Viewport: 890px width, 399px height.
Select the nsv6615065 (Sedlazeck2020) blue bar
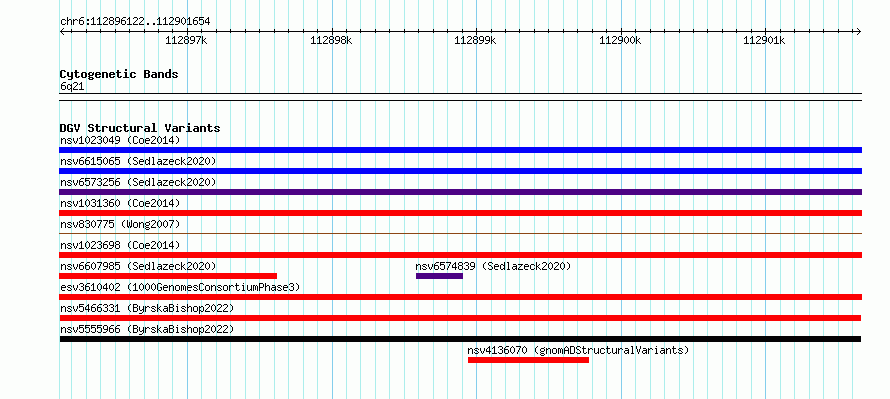click(x=460, y=171)
